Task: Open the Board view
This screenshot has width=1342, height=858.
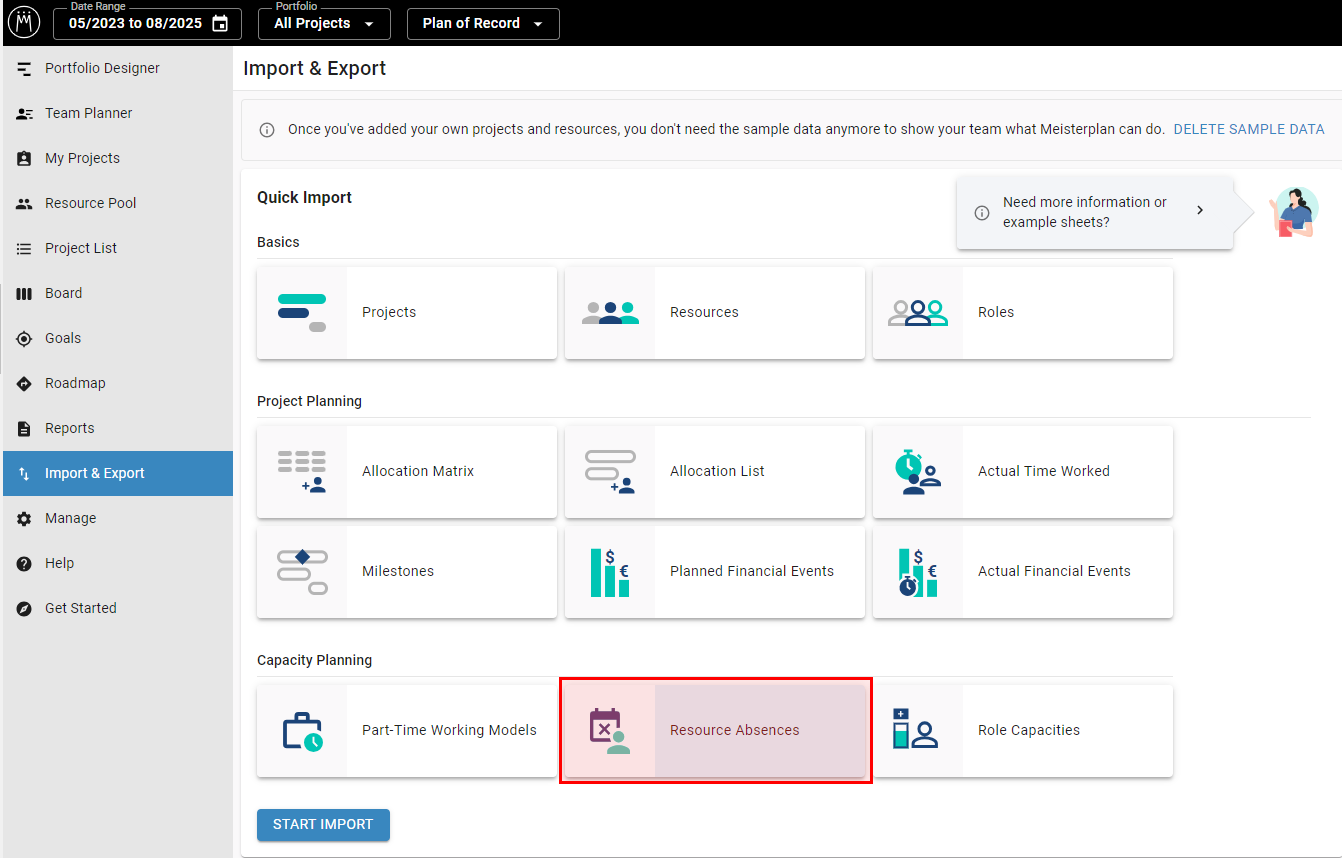Action: pyautogui.click(x=118, y=294)
